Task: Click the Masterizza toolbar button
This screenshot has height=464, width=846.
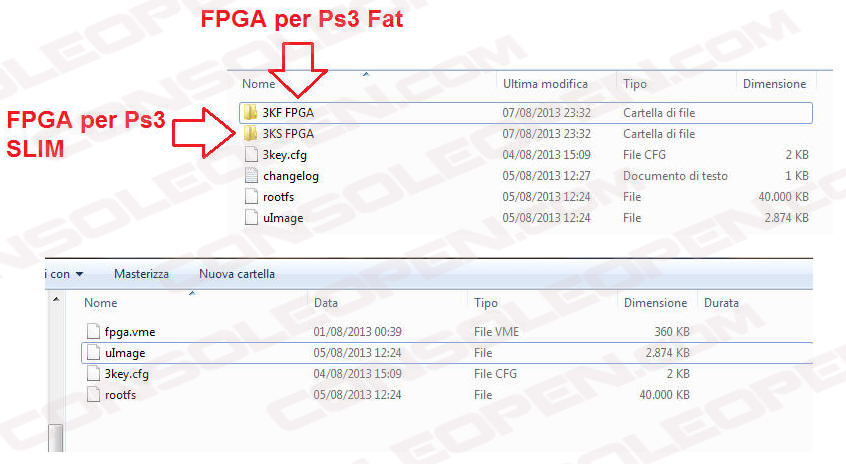Action: tap(141, 274)
